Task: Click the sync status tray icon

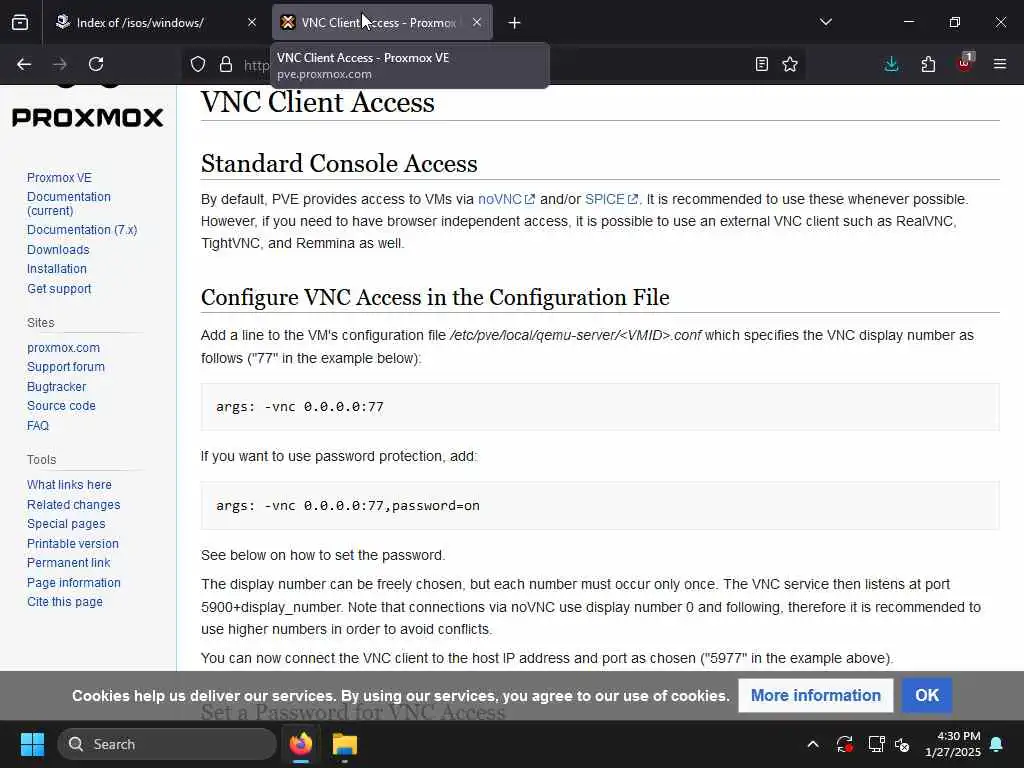Action: tap(844, 744)
